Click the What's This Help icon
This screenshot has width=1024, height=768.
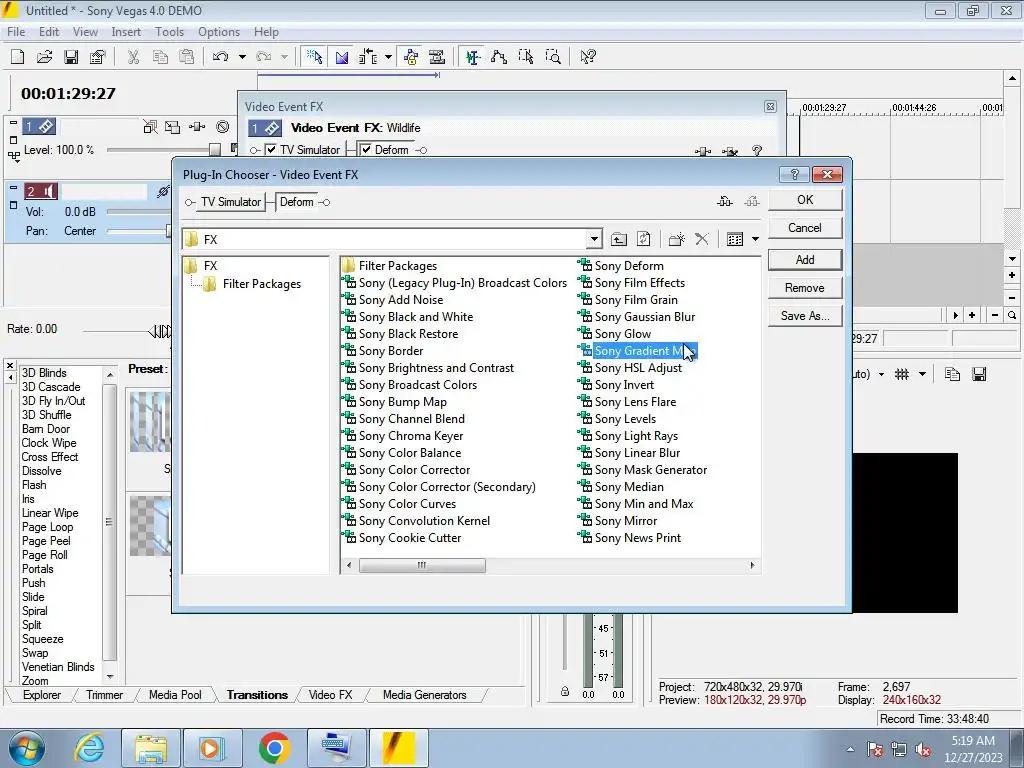[588, 57]
